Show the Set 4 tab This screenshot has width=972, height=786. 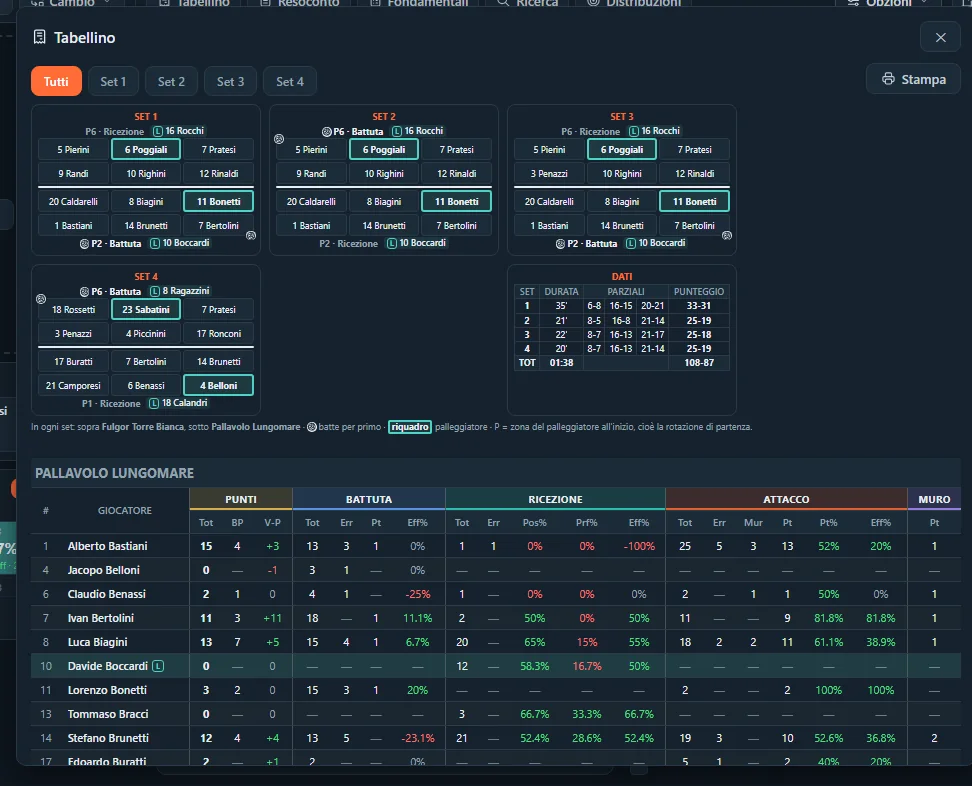click(289, 81)
